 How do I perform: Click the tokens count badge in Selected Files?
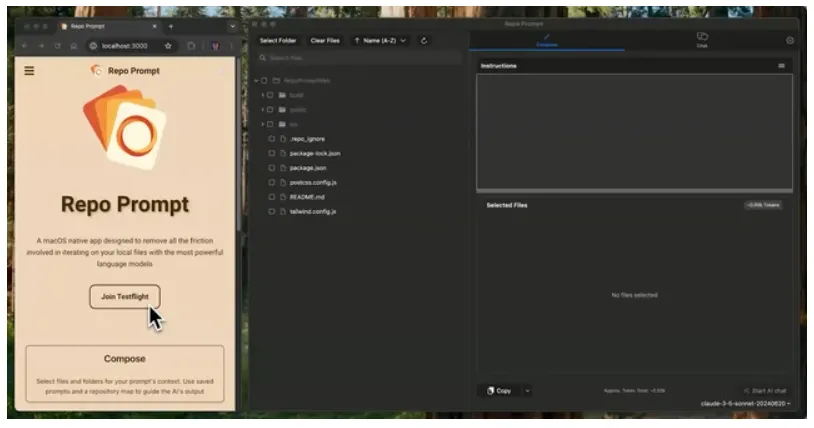point(763,205)
